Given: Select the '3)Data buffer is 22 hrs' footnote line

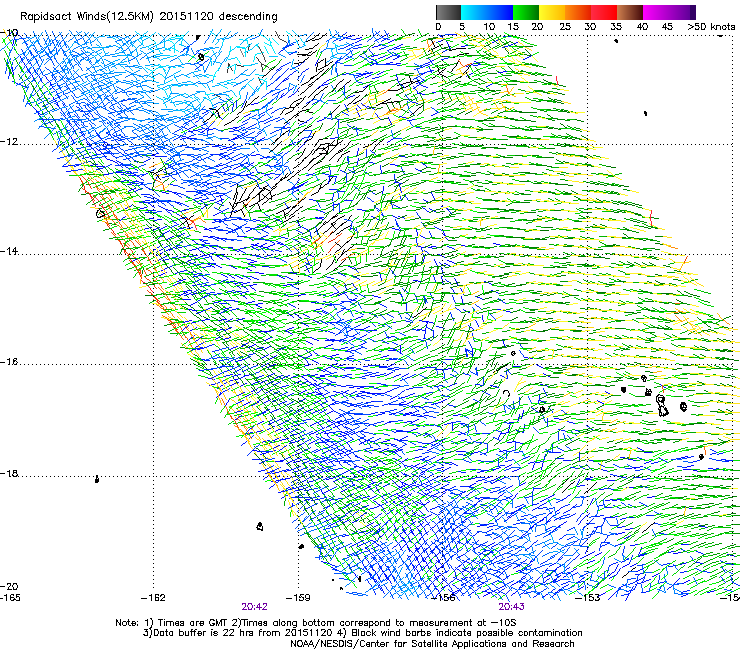Looking at the screenshot, I should pos(362,633).
